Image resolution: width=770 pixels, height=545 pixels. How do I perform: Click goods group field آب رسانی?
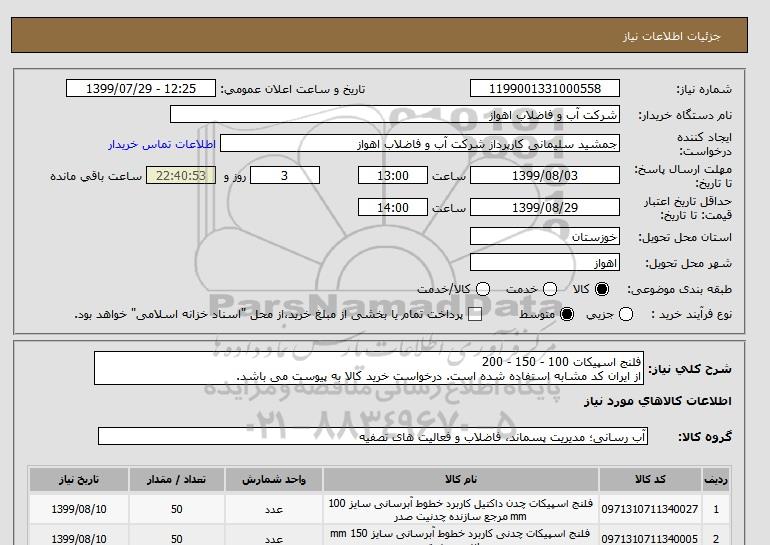point(373,436)
